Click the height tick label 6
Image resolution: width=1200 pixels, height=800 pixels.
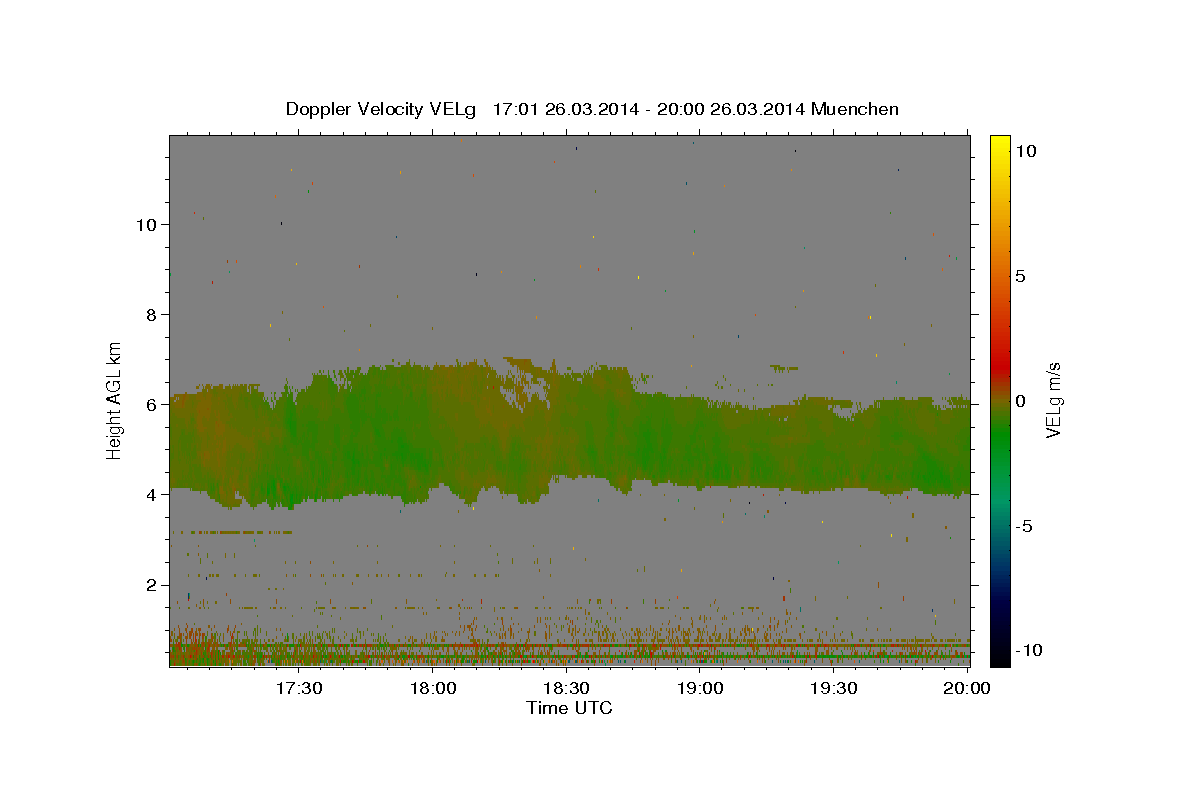[152, 404]
